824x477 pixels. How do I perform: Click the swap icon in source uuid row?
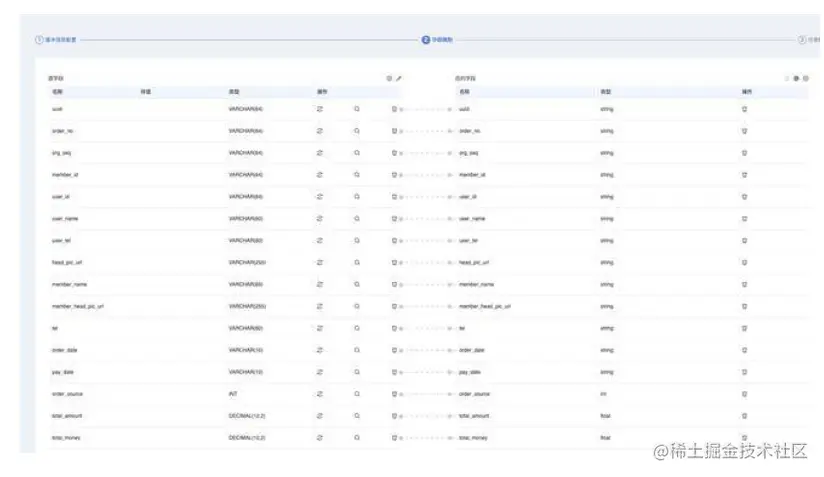pos(320,109)
